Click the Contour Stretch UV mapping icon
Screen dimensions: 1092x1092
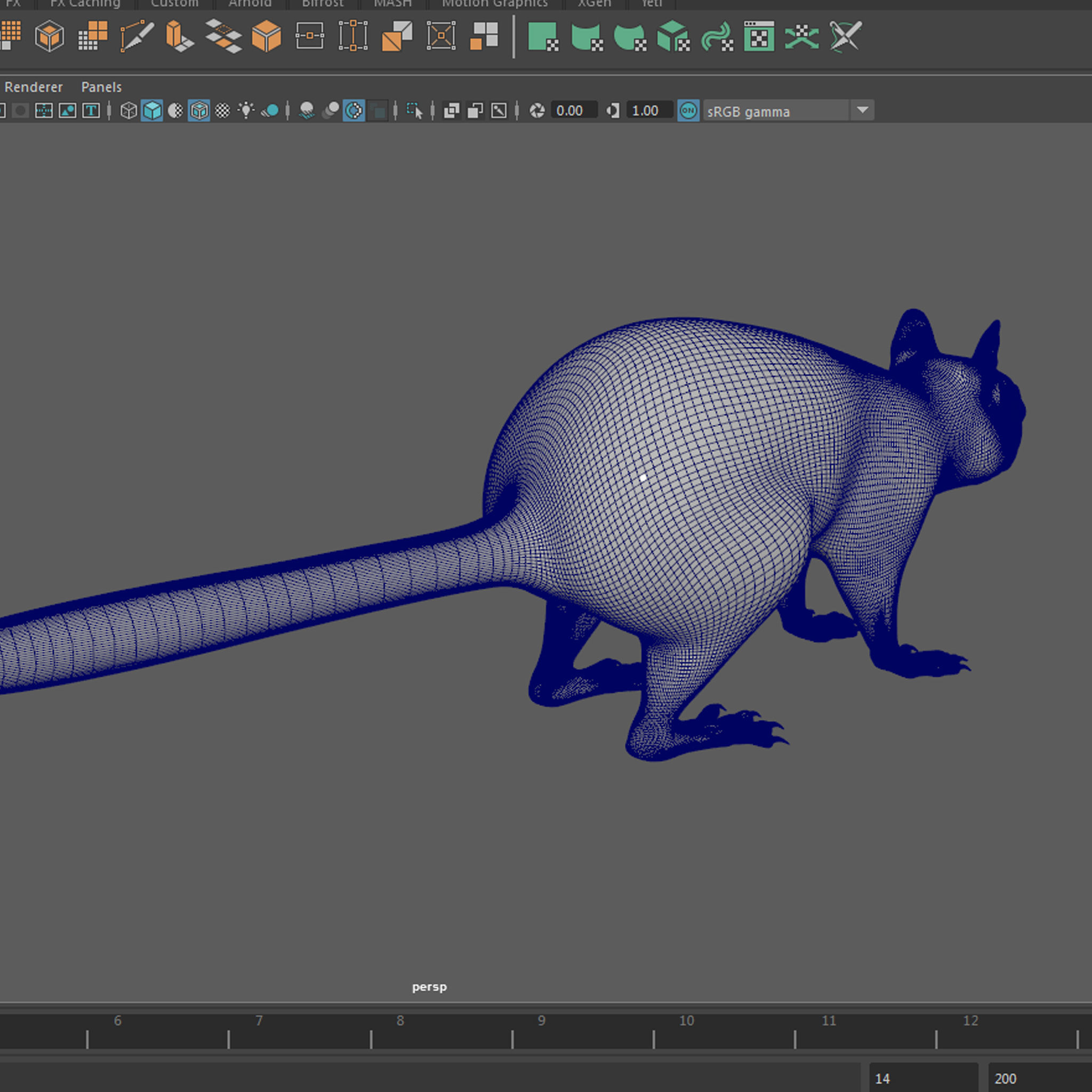717,36
